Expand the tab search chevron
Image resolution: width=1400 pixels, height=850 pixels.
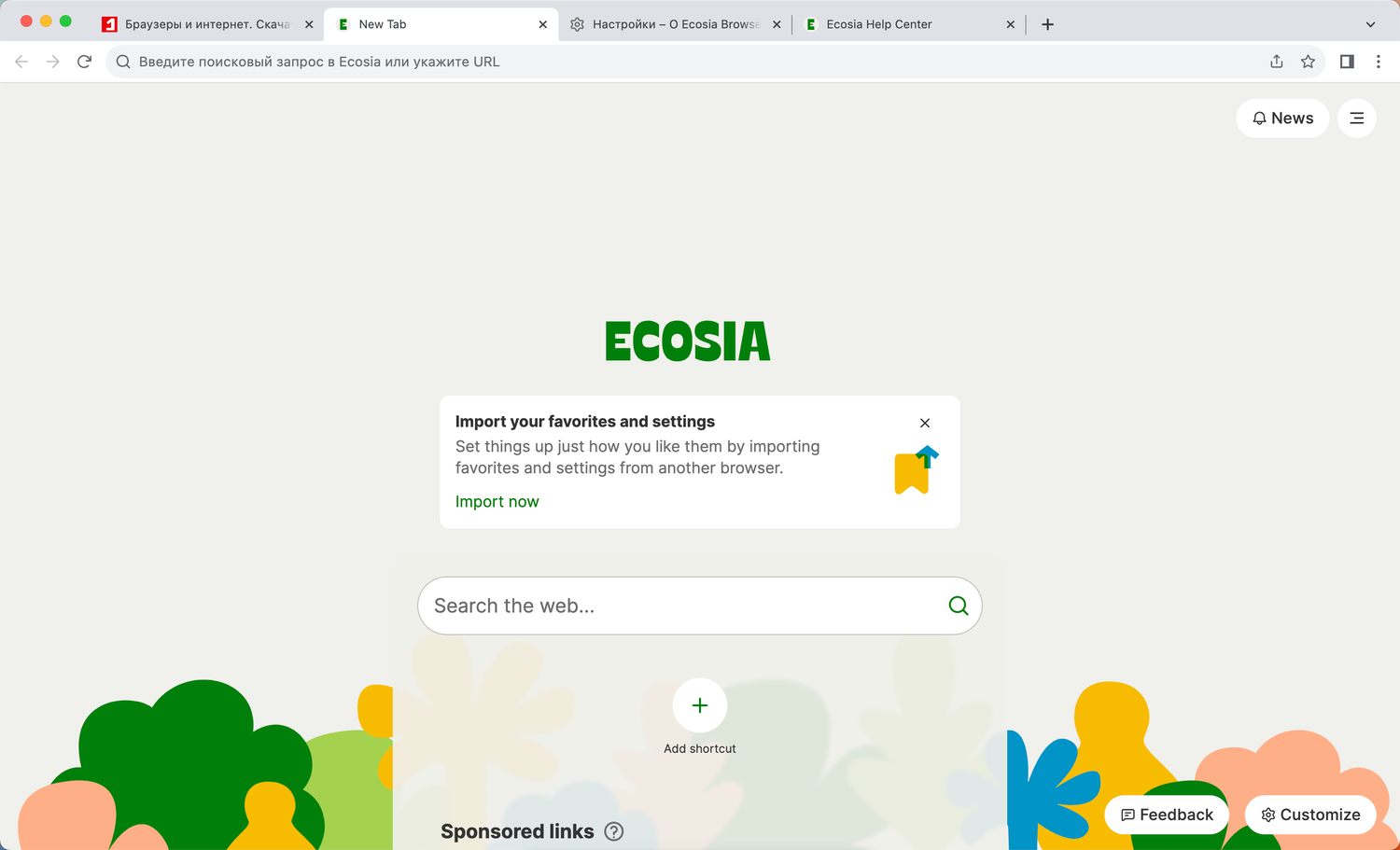(x=1370, y=24)
